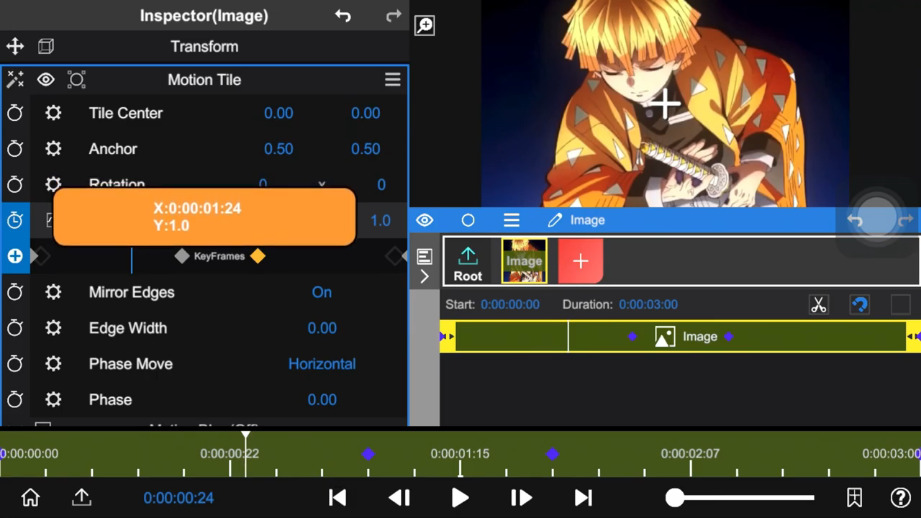Click the circle icon in blue bar
Screen dimensions: 921x518
tap(468, 220)
